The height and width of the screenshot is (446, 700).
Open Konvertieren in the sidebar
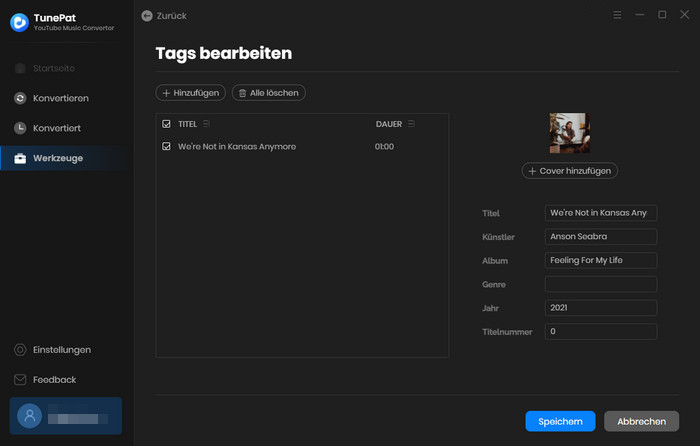[60, 98]
